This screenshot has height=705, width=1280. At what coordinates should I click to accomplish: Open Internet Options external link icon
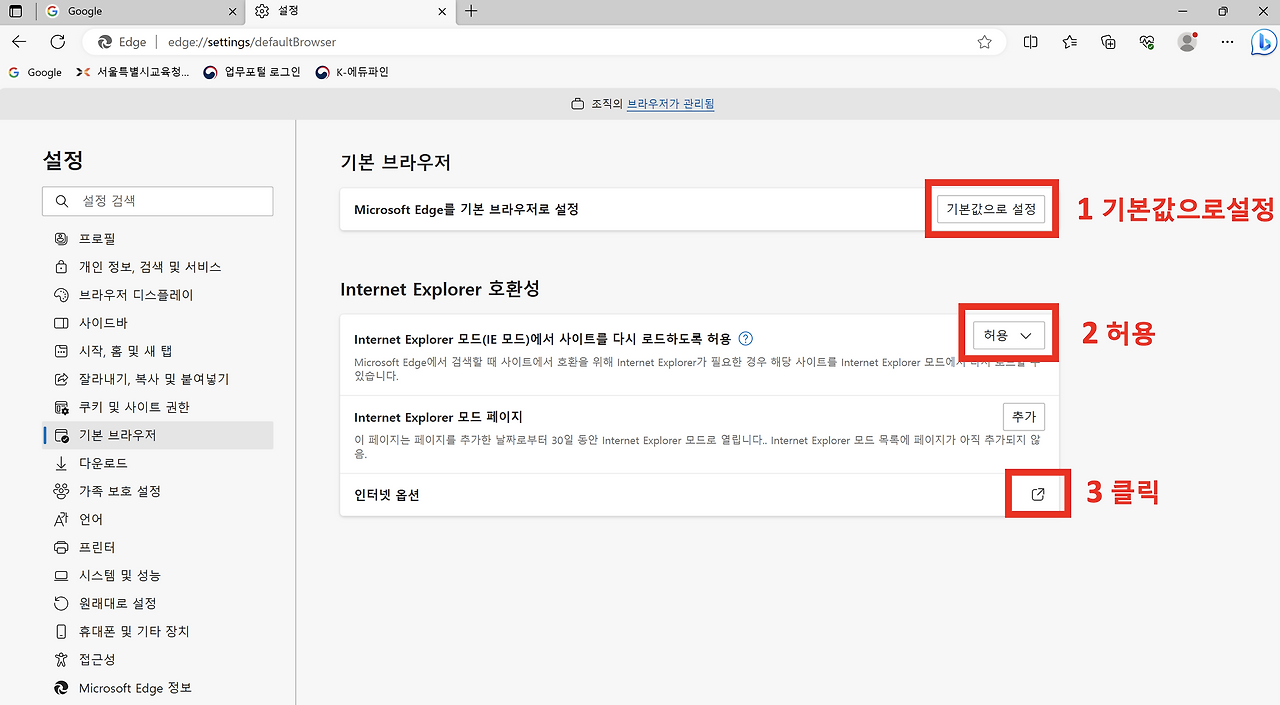tap(1038, 494)
